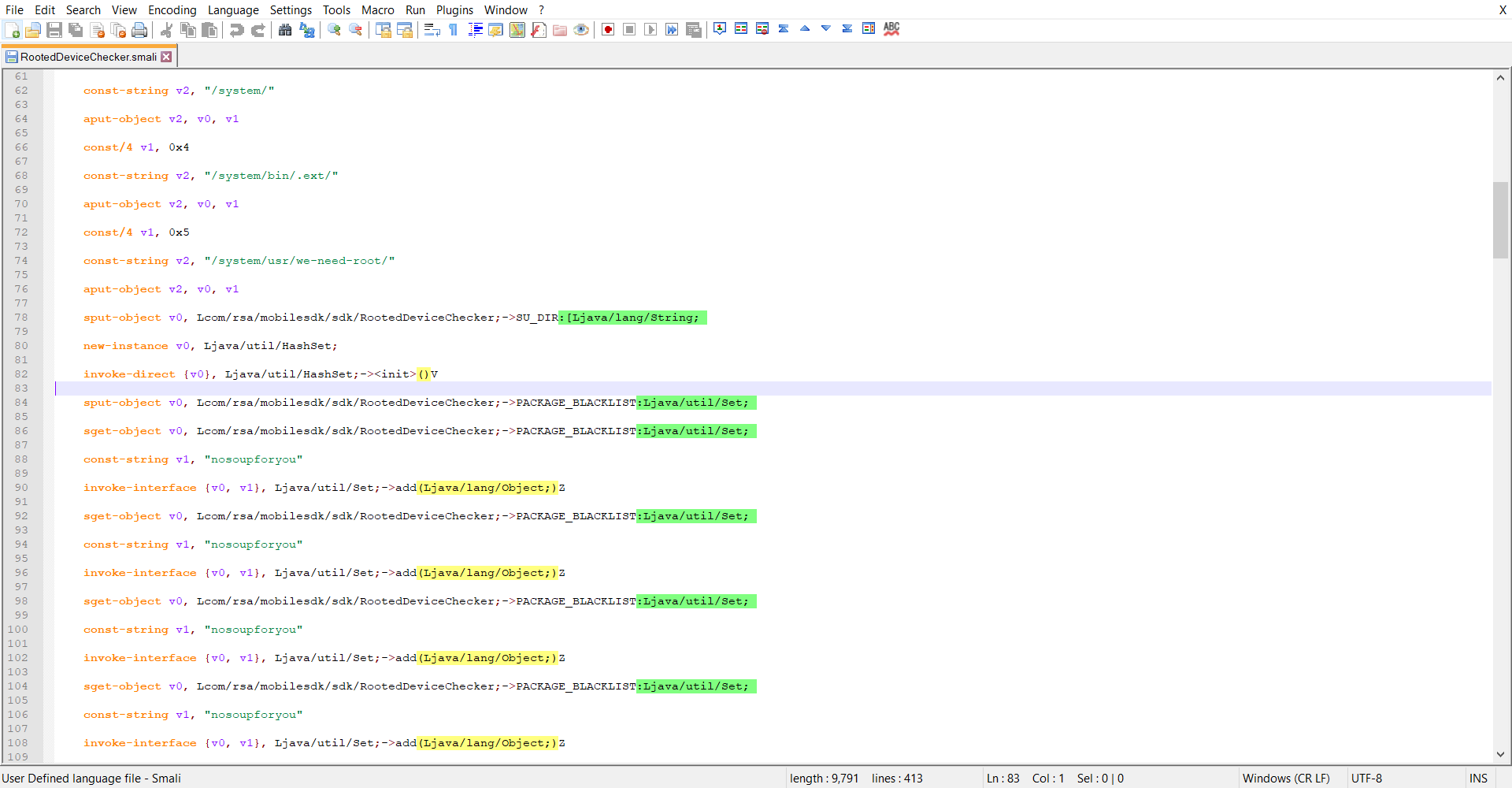
Task: Click the UTF-8 encoding status field
Action: tap(1366, 779)
